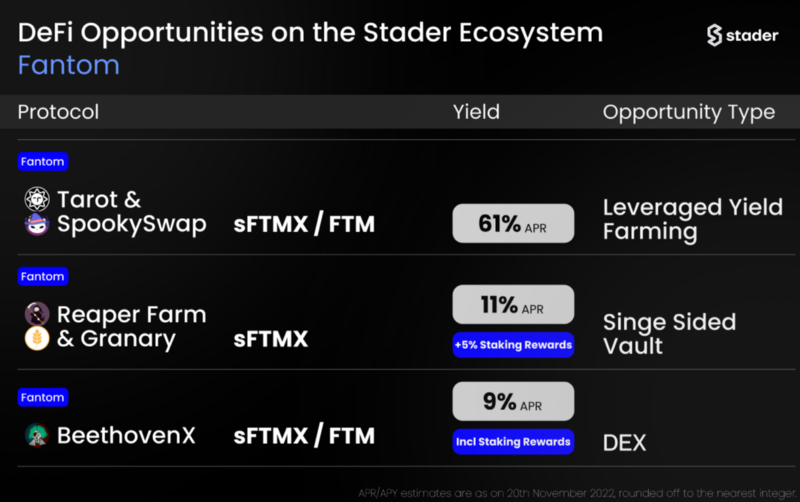Select the Fantom tag above Tarot
The width and height of the screenshot is (800, 502).
click(x=43, y=162)
